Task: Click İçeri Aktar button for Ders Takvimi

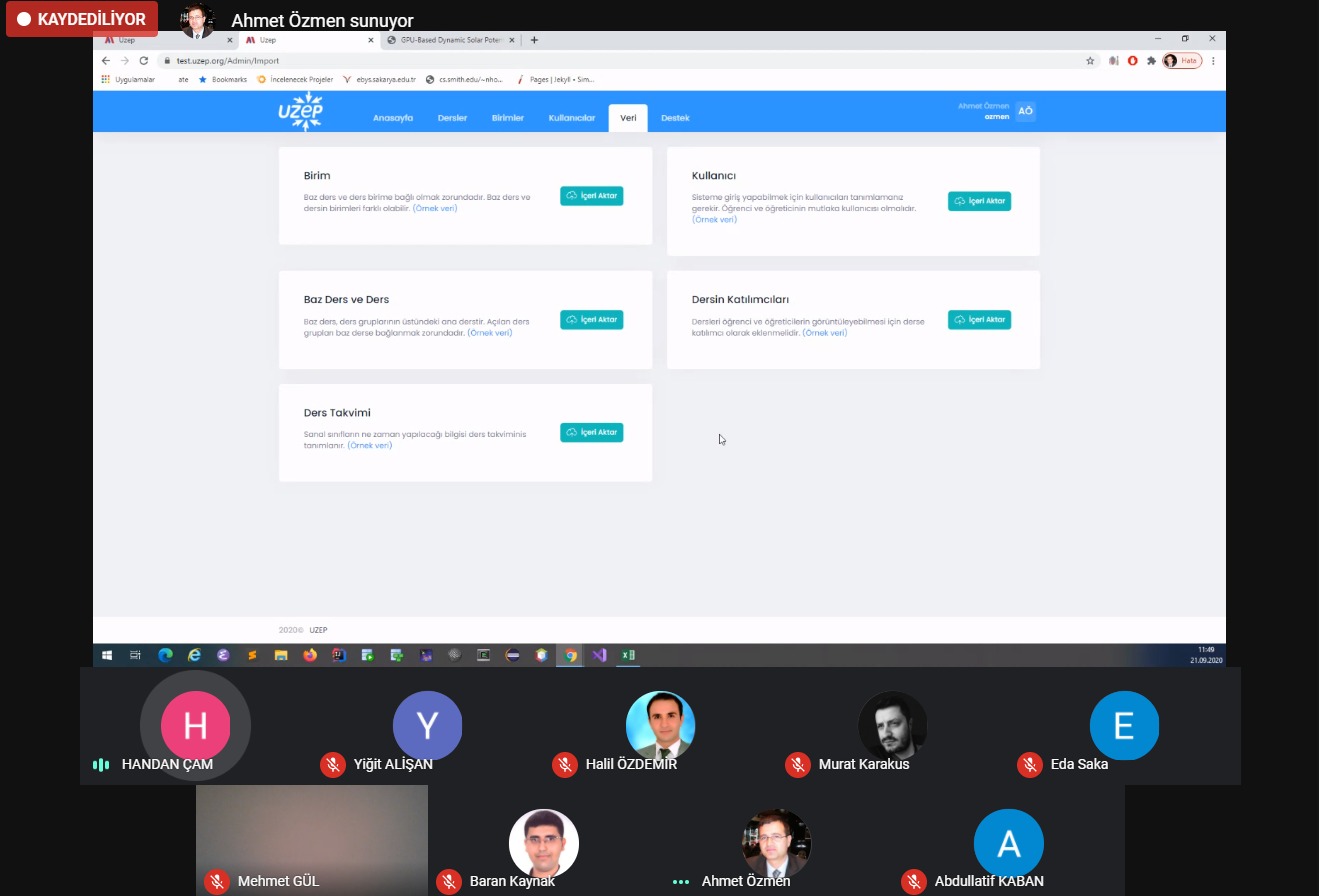Action: [x=592, y=432]
